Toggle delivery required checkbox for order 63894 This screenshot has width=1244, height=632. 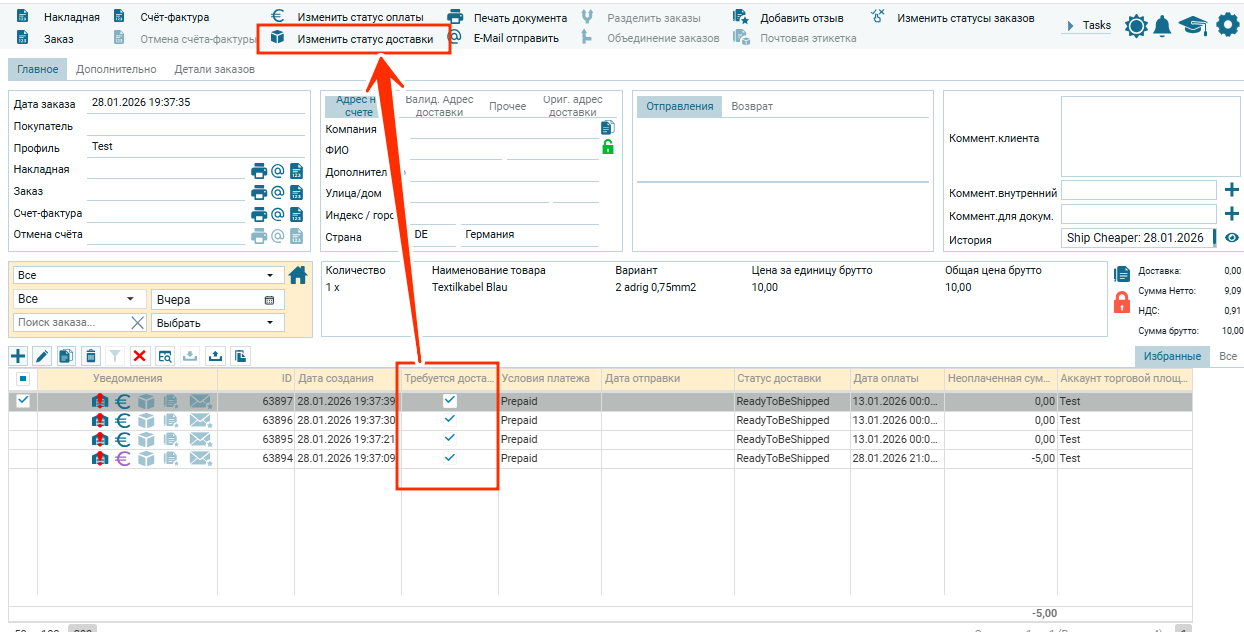click(x=450, y=458)
